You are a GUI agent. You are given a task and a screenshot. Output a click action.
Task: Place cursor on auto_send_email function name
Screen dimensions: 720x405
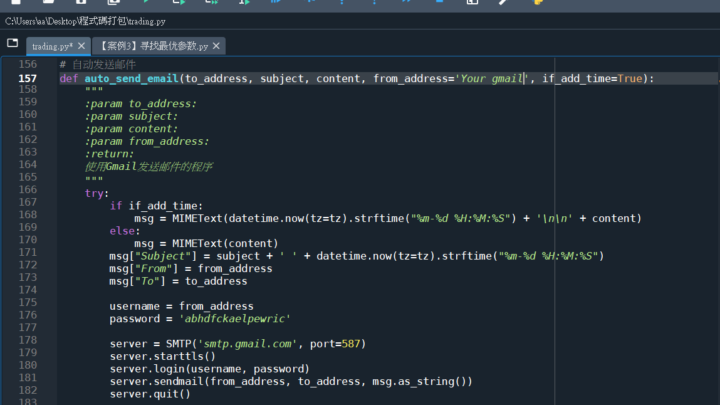coord(132,79)
